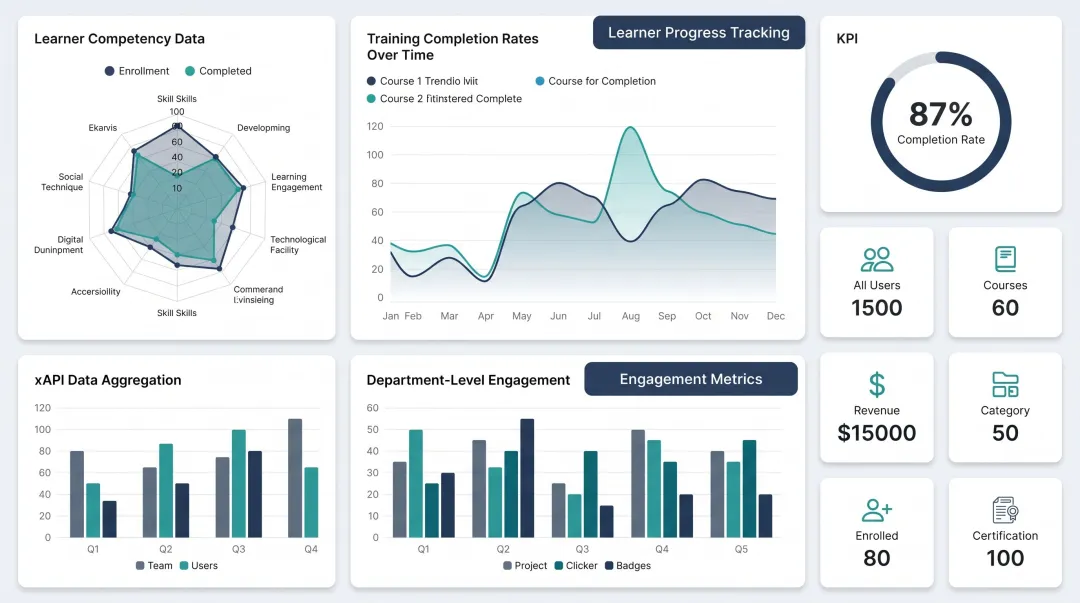Click the "KPI" card heading
Screen dimensions: 1080x603
(847, 39)
